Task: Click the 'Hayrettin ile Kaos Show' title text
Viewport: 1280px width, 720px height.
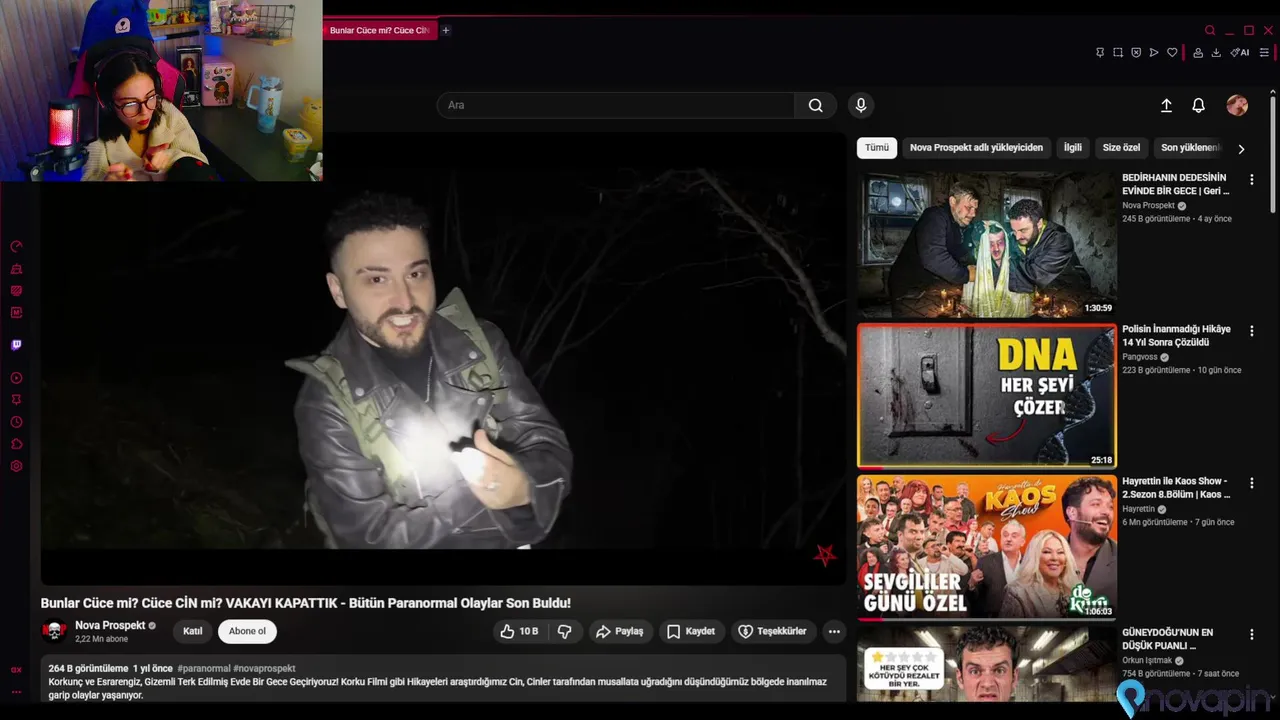Action: point(1176,487)
